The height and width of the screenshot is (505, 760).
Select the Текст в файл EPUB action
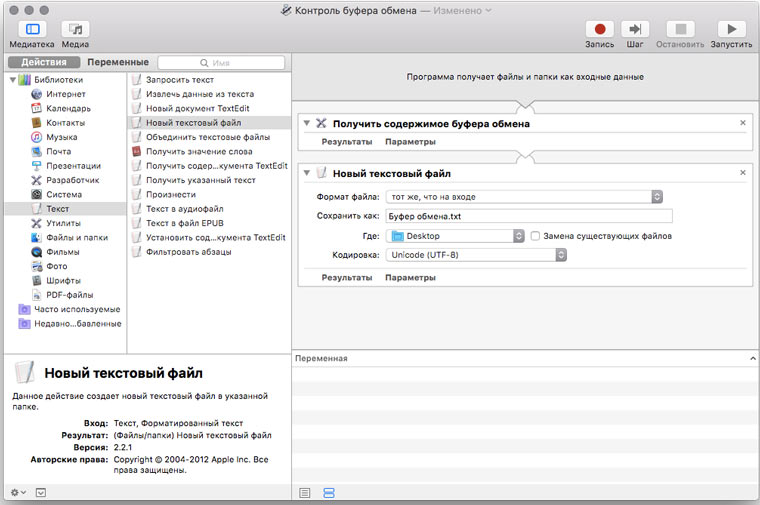click(185, 223)
